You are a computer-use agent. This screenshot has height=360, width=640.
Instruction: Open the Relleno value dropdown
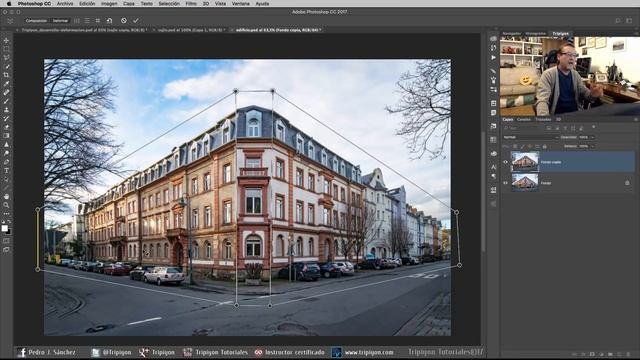pos(593,146)
